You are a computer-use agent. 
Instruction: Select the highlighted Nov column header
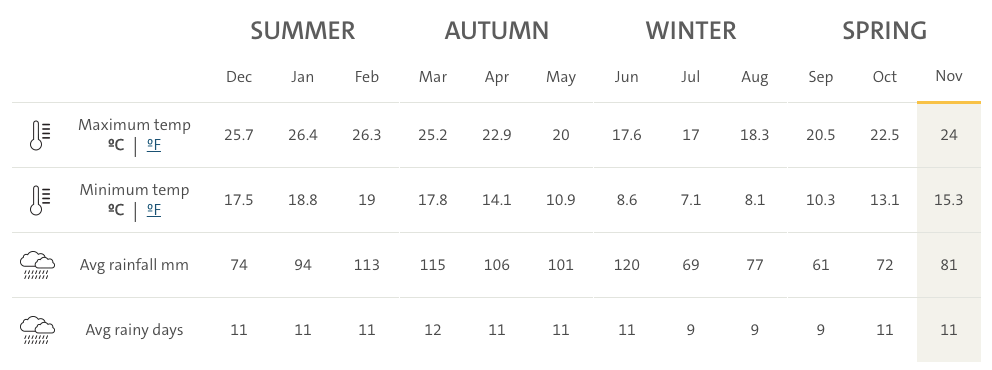point(948,76)
